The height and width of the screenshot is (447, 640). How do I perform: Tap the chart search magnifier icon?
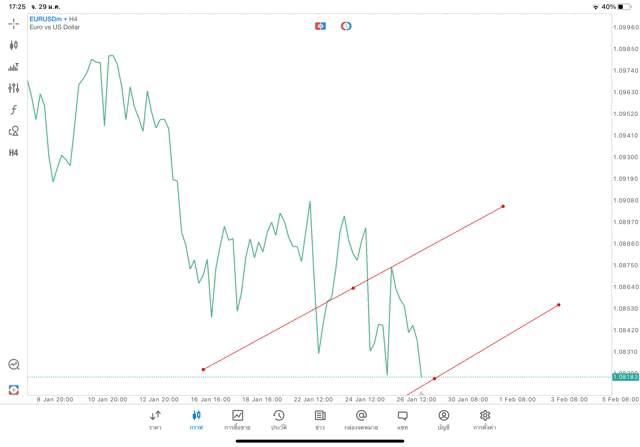pyautogui.click(x=14, y=365)
